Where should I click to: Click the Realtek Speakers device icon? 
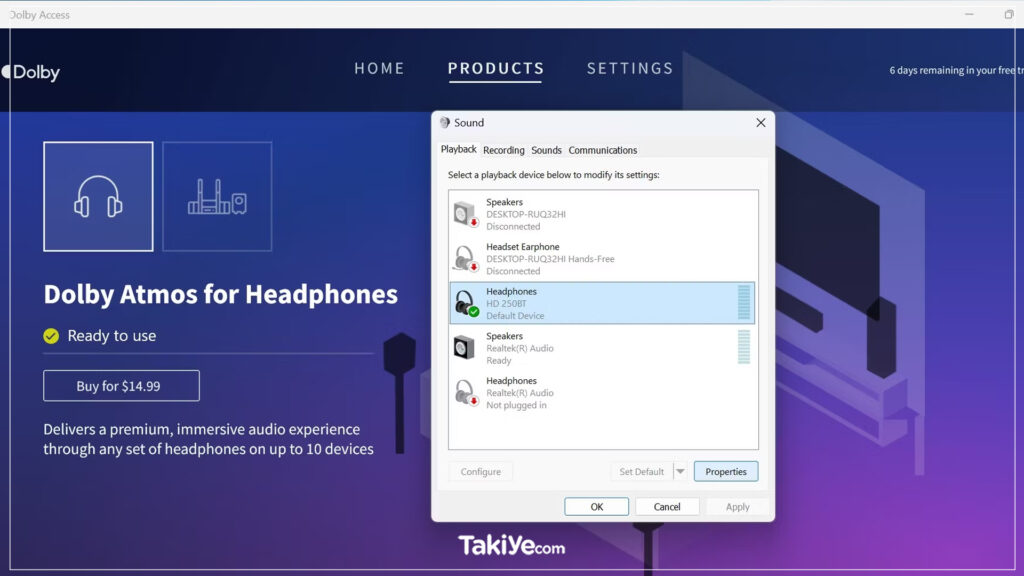(x=464, y=347)
